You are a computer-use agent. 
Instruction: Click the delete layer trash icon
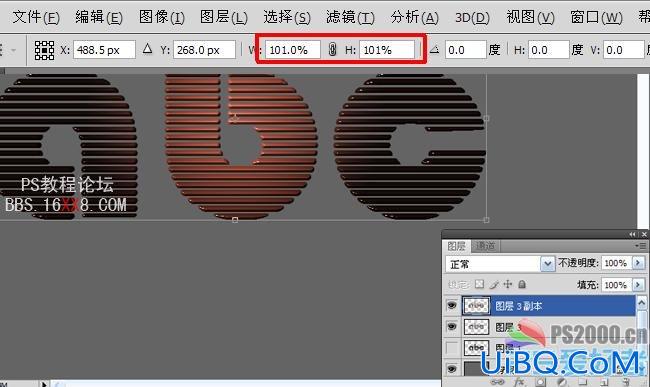point(625,382)
